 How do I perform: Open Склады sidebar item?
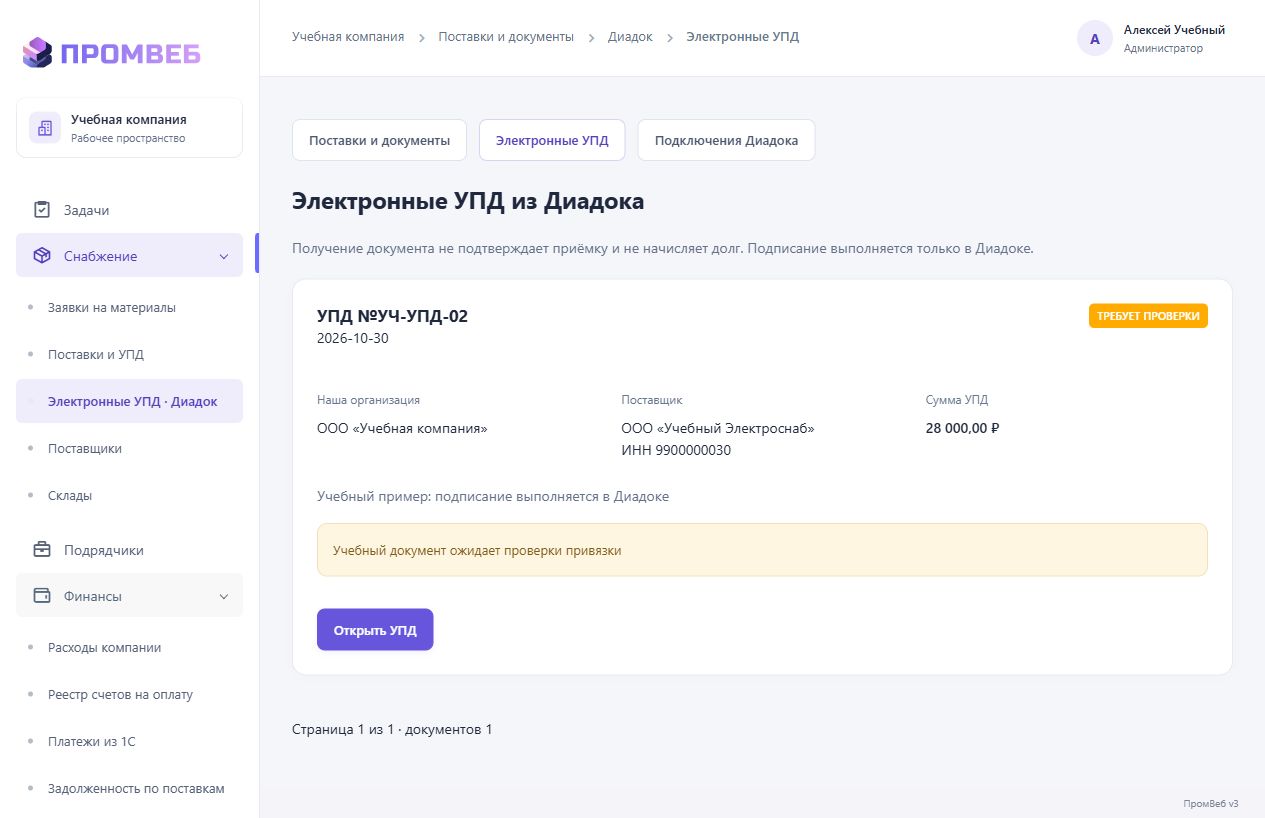click(x=129, y=495)
